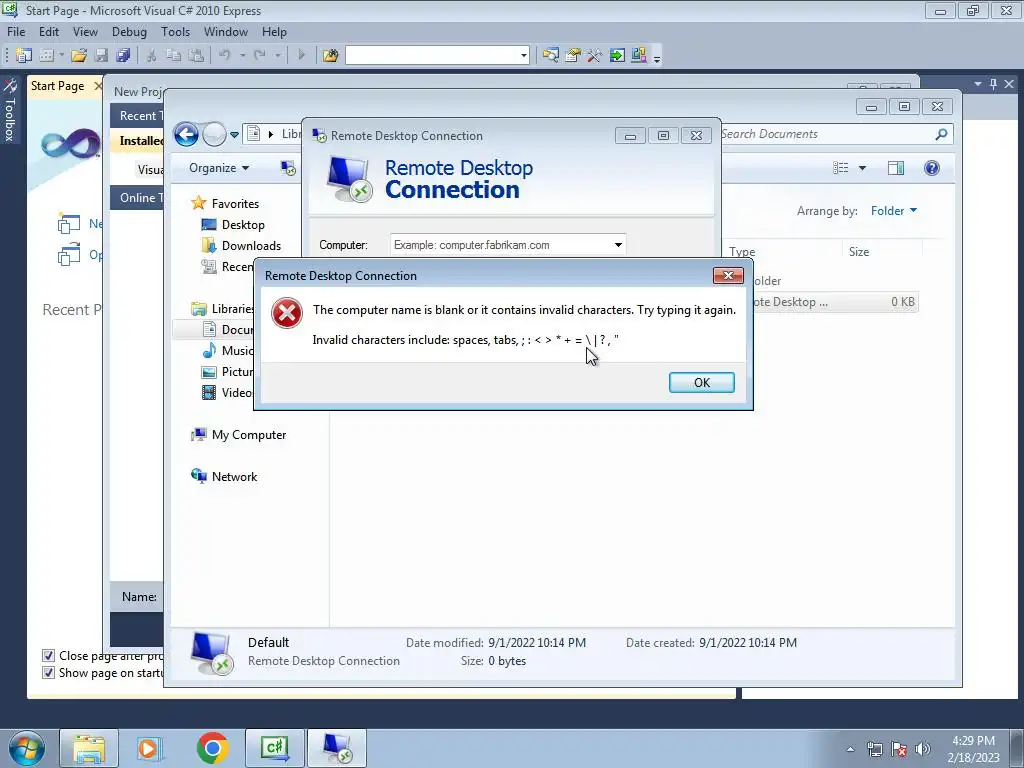Click the Start Debugging play icon

click(x=301, y=56)
